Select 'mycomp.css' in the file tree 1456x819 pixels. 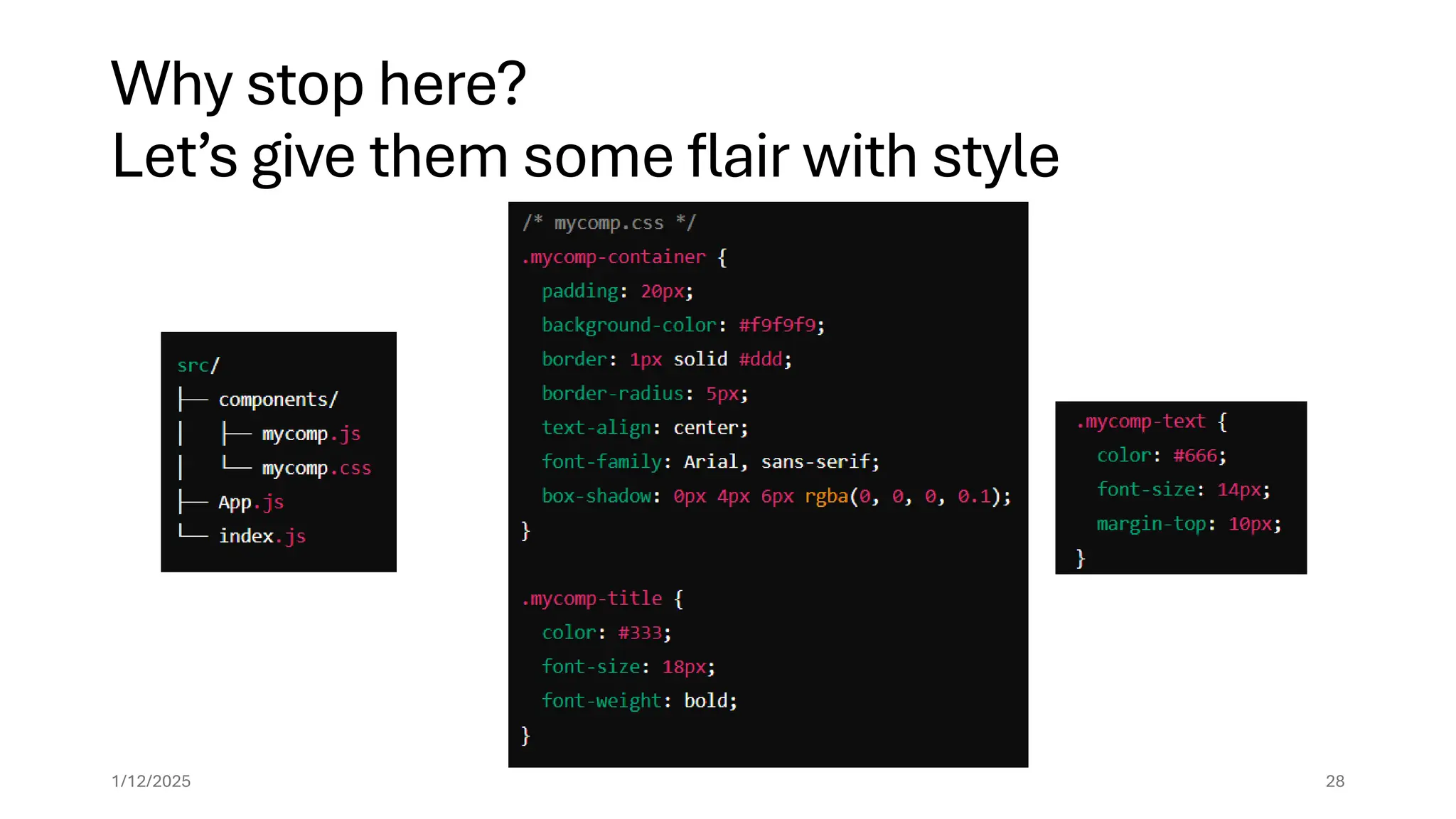(x=316, y=468)
